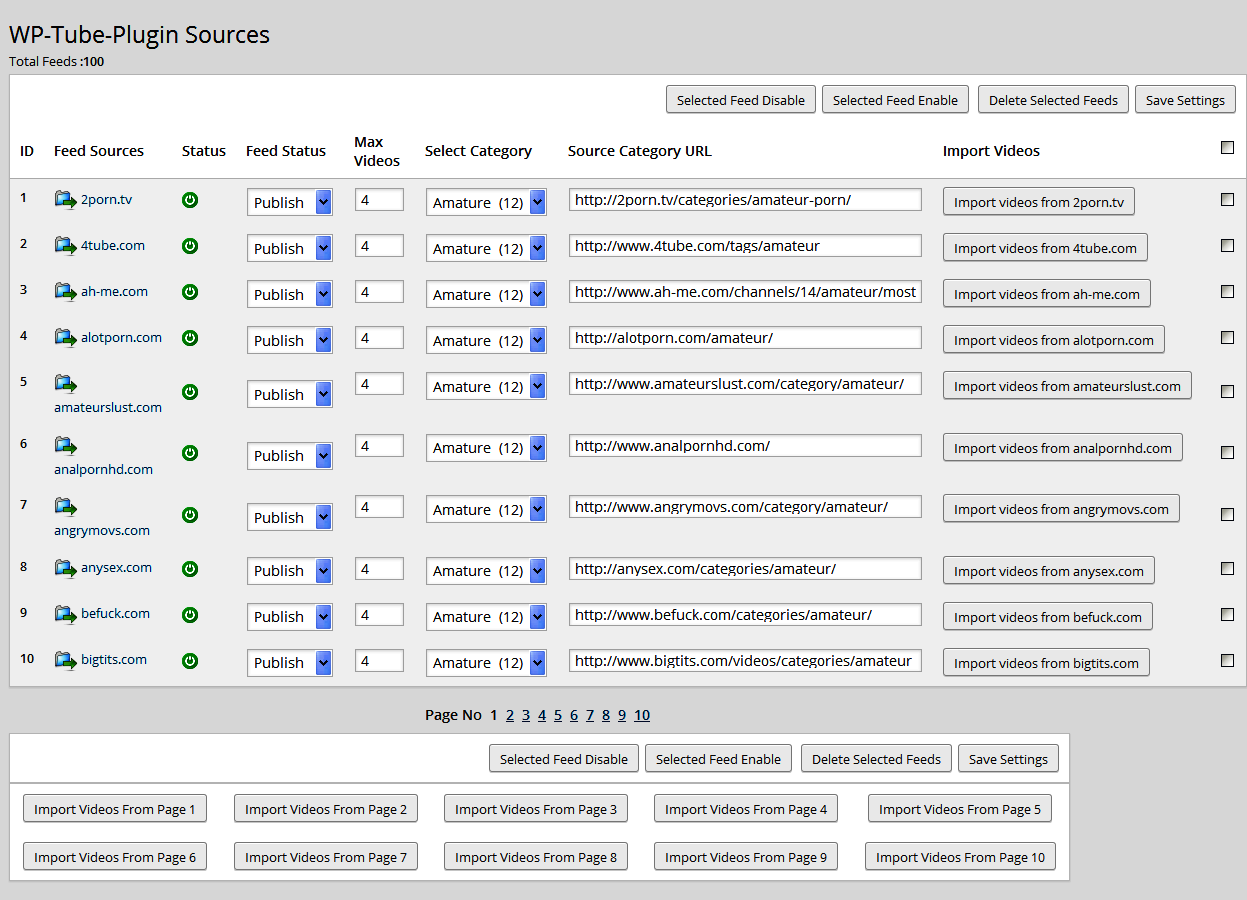Click the feed icon beside anysex.com

tap(65, 568)
